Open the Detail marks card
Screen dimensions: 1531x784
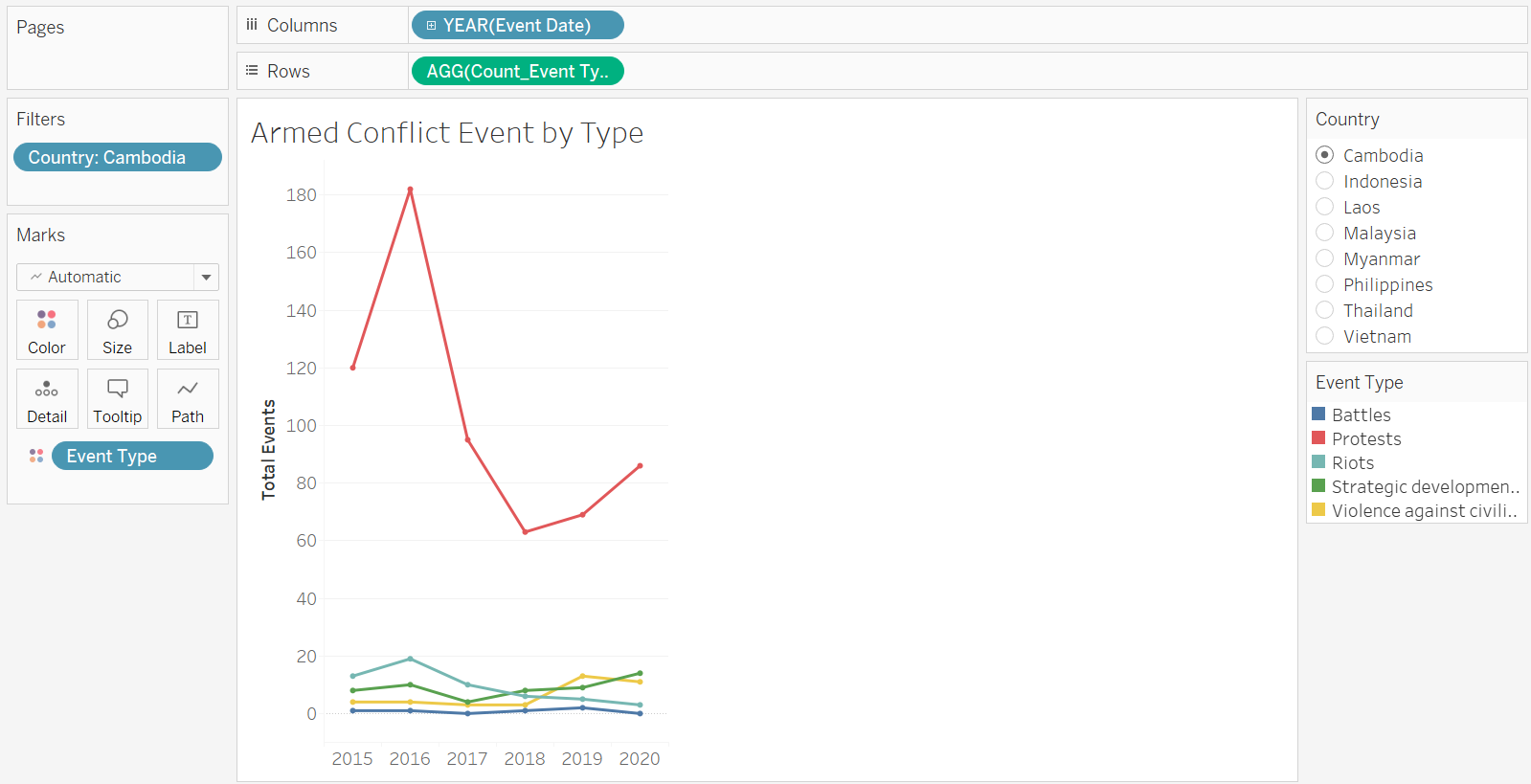[x=47, y=399]
